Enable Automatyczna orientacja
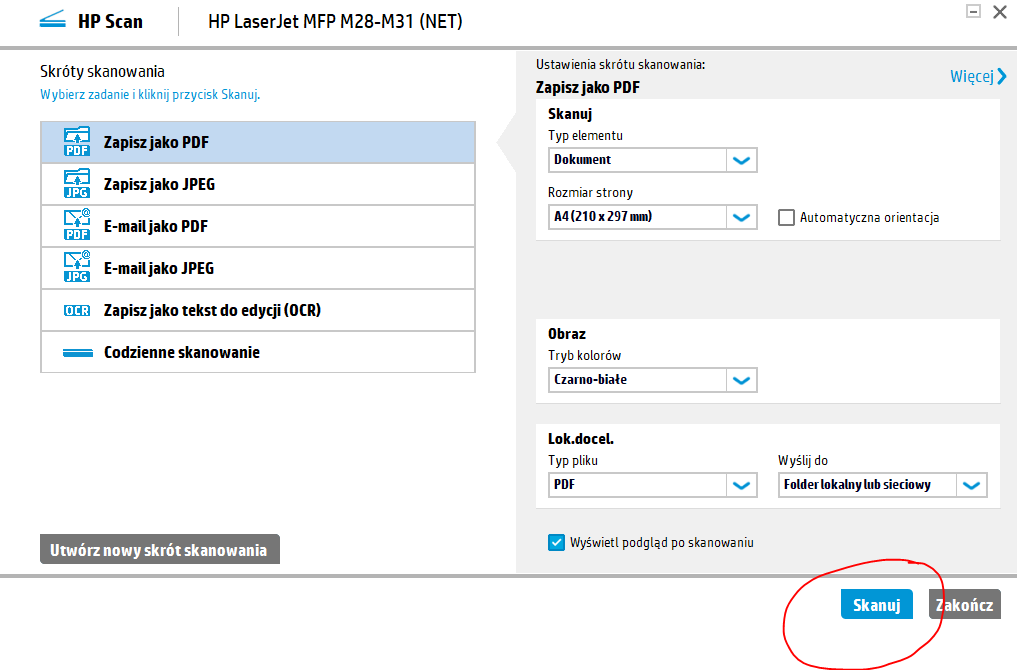Viewport: 1017px width, 670px height. tap(786, 217)
